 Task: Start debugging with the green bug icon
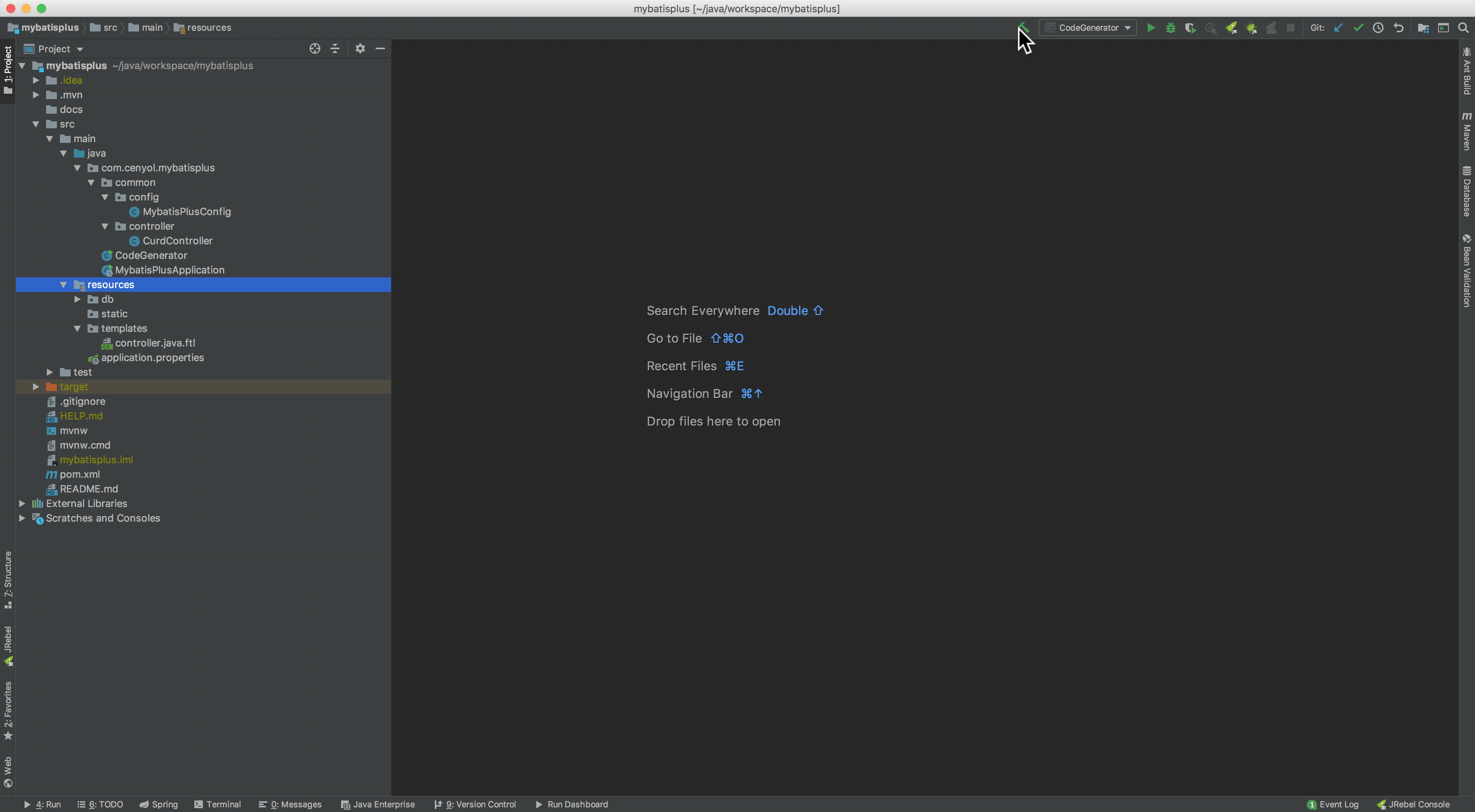coord(1170,28)
